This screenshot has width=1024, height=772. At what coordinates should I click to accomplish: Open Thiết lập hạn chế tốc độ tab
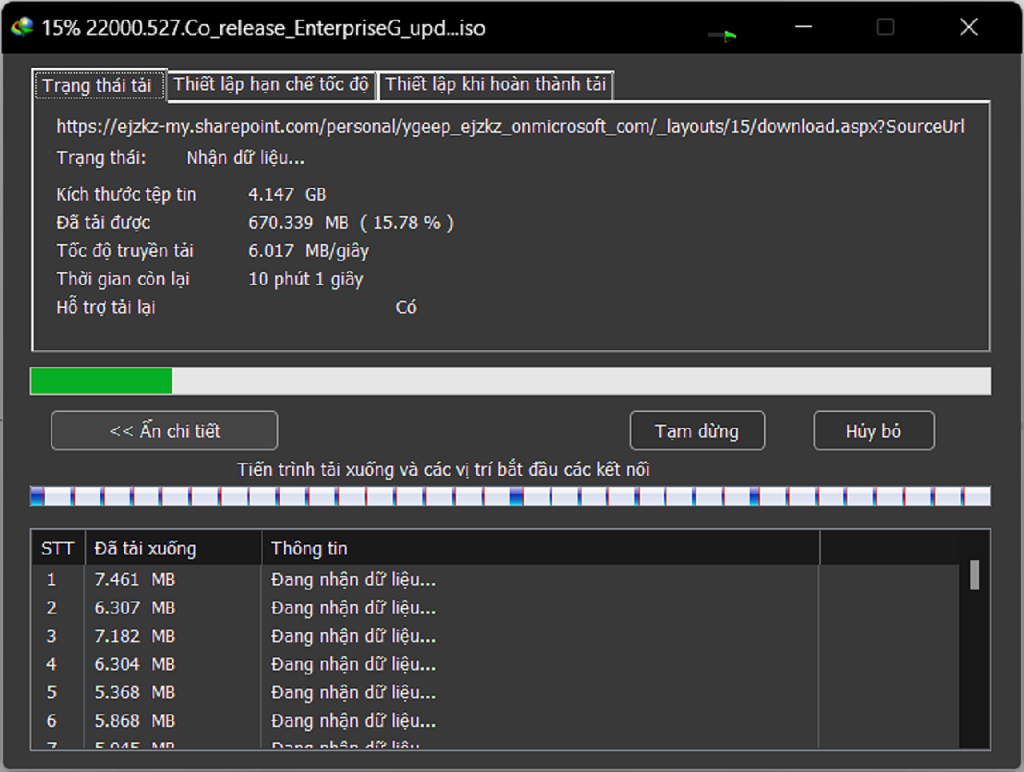point(271,85)
